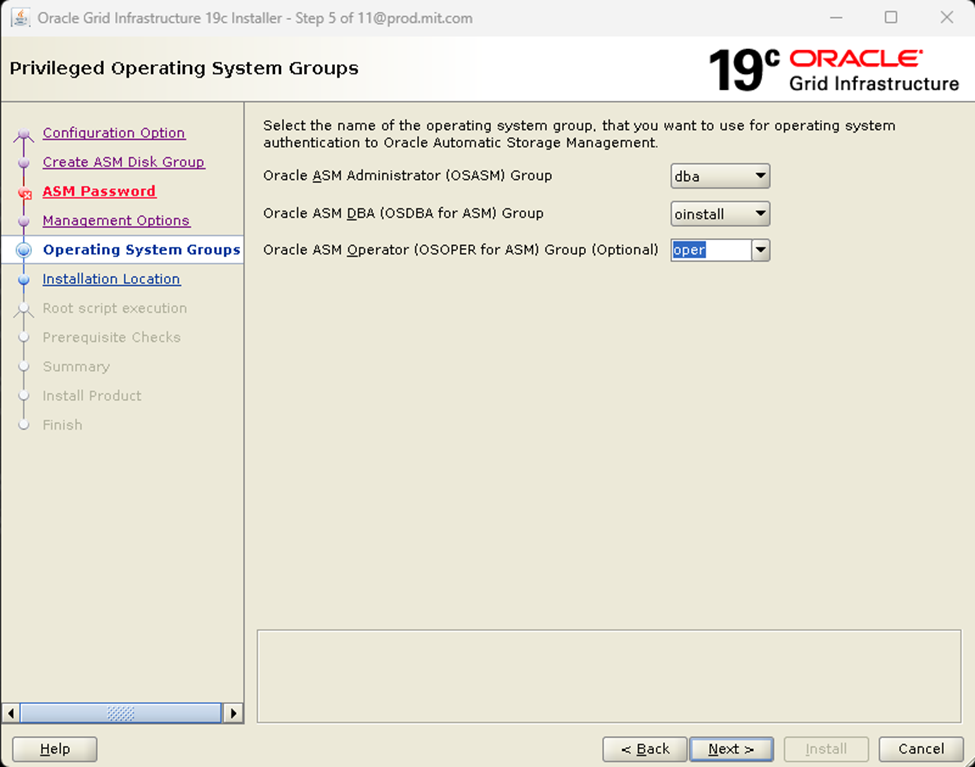Expand the OSASM Group dropdown showing dba
The image size is (975, 767).
point(720,176)
